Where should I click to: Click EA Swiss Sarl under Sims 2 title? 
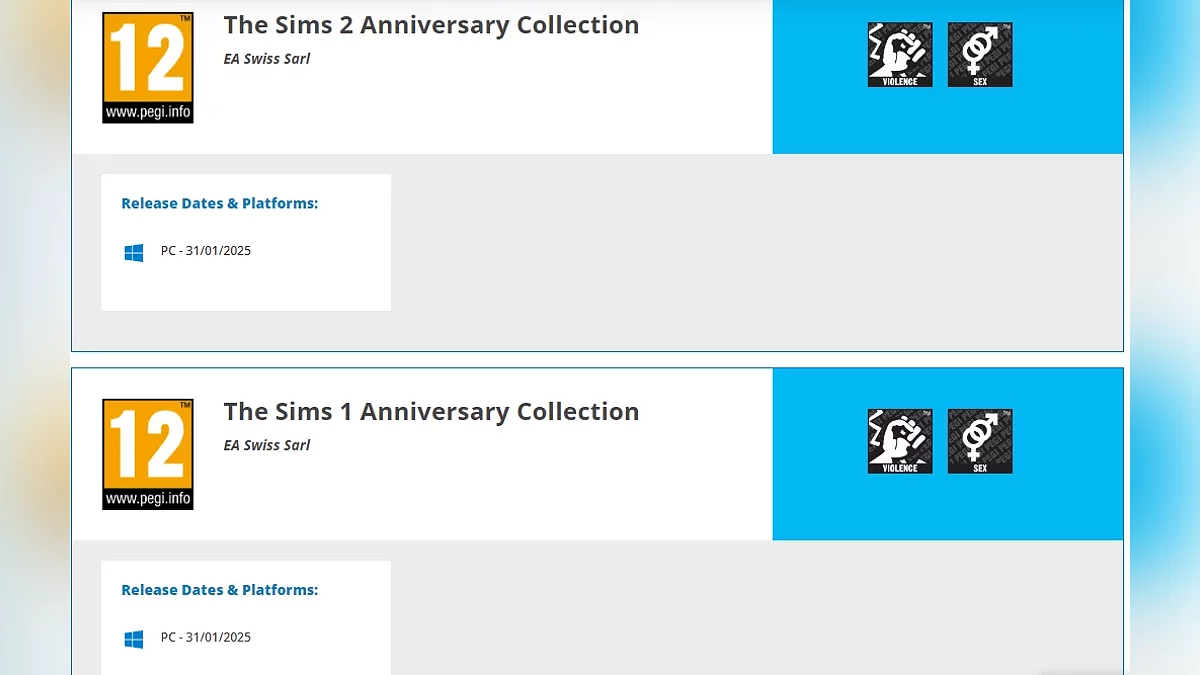tap(267, 59)
